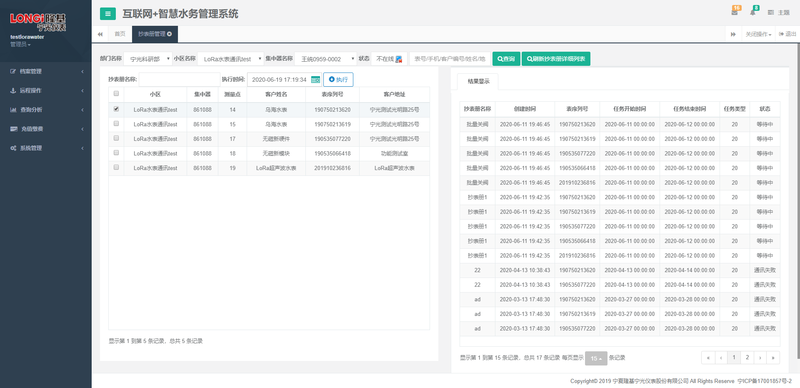Select the 结果显示 tab
Viewport: 800px width, 388px height.
point(478,82)
